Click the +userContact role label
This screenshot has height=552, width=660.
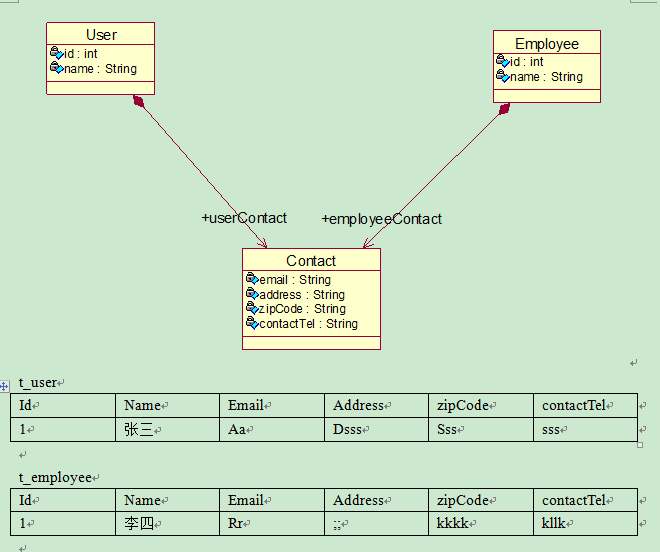coord(244,218)
